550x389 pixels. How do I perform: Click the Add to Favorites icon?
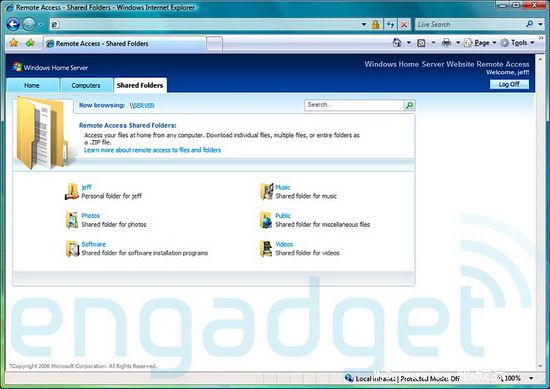pos(30,43)
